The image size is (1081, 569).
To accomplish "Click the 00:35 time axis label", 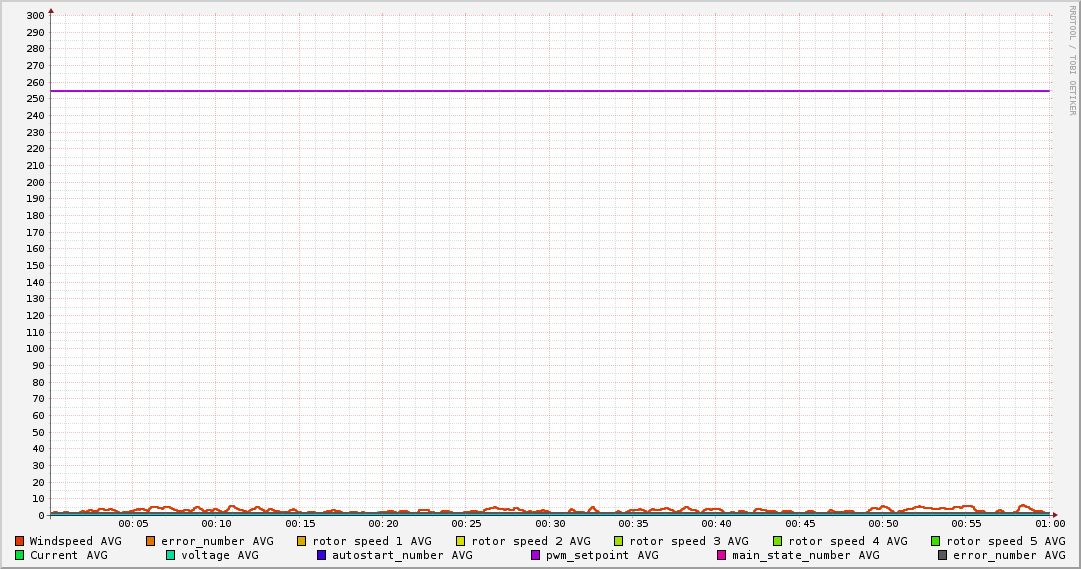I will (x=633, y=524).
